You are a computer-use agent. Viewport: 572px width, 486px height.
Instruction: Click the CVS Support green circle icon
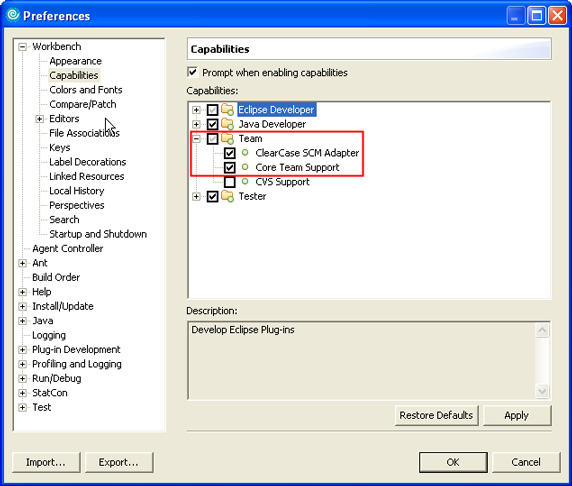click(245, 181)
